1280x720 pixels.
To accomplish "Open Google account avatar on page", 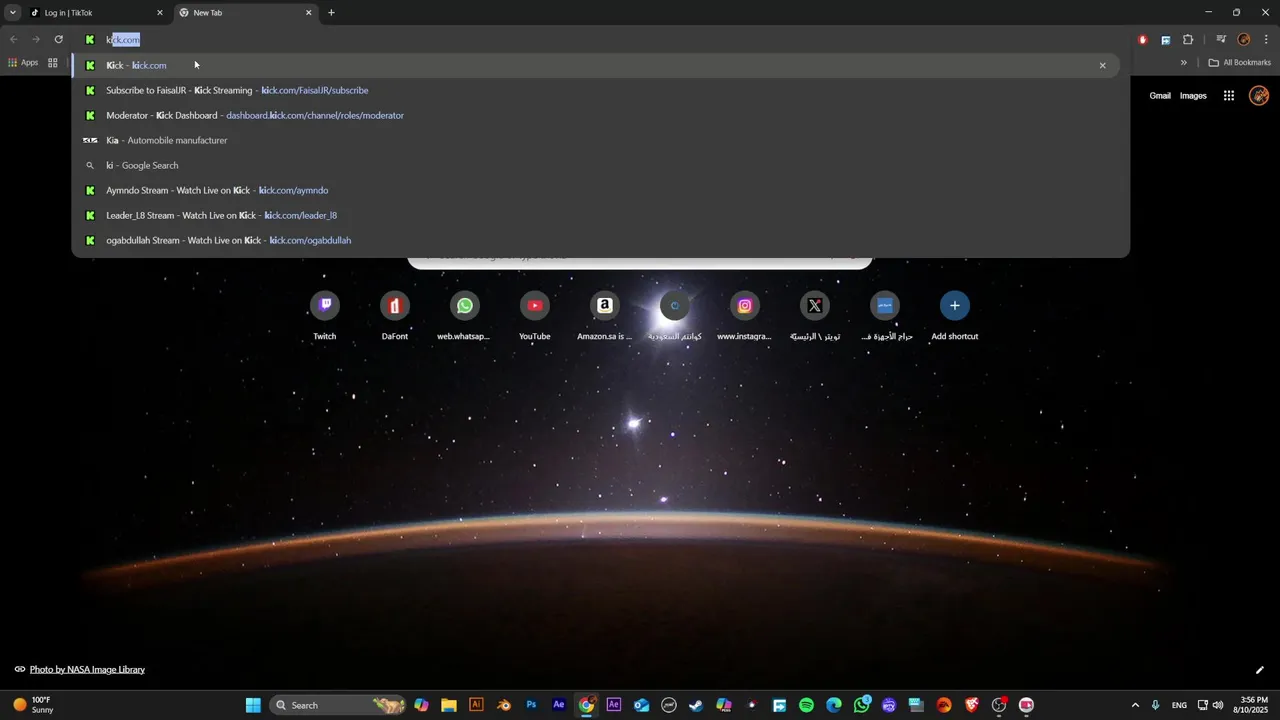I will click(x=1259, y=96).
